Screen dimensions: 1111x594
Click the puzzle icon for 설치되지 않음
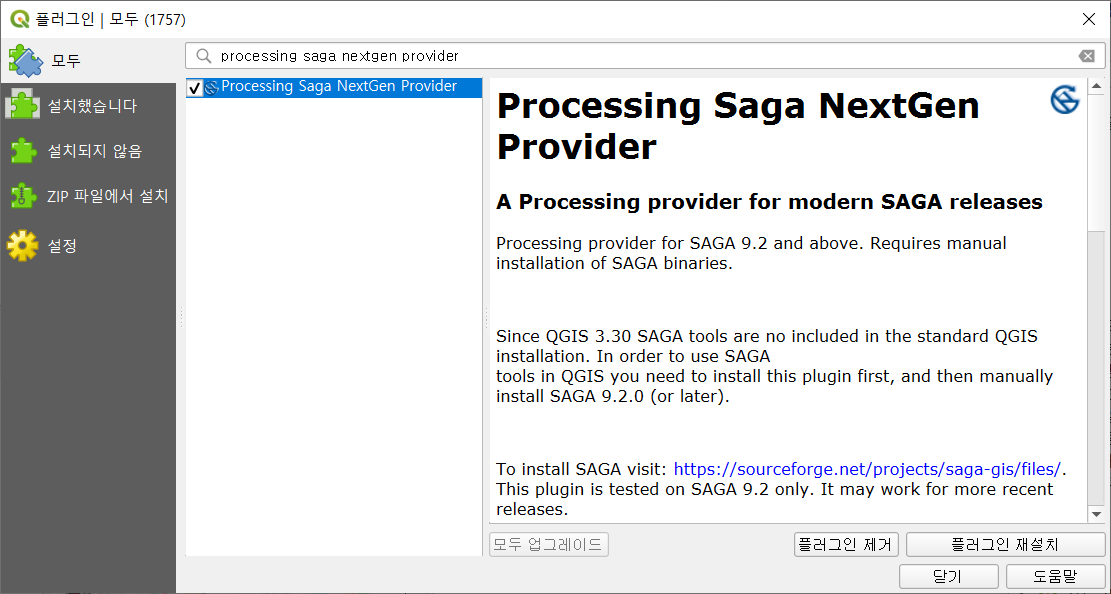click(23, 151)
